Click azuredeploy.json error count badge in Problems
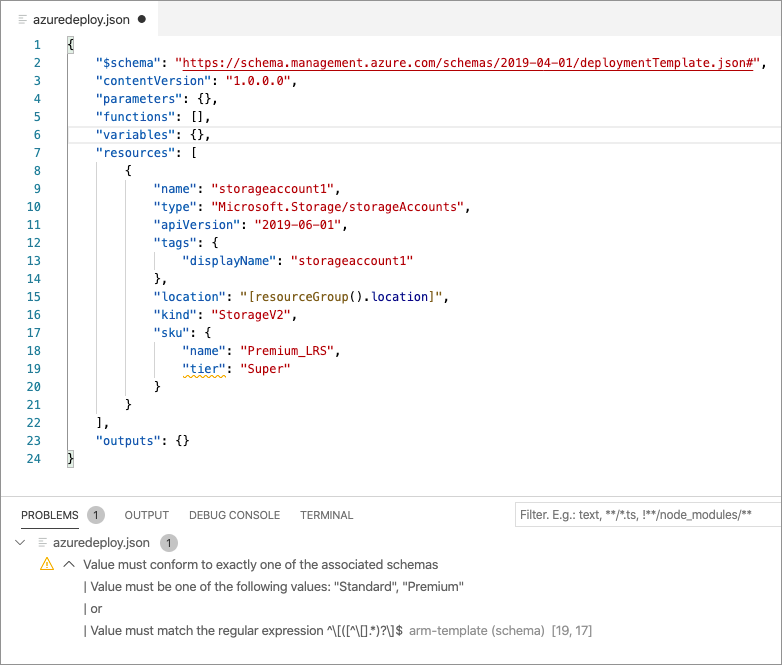782x665 pixels. (169, 543)
